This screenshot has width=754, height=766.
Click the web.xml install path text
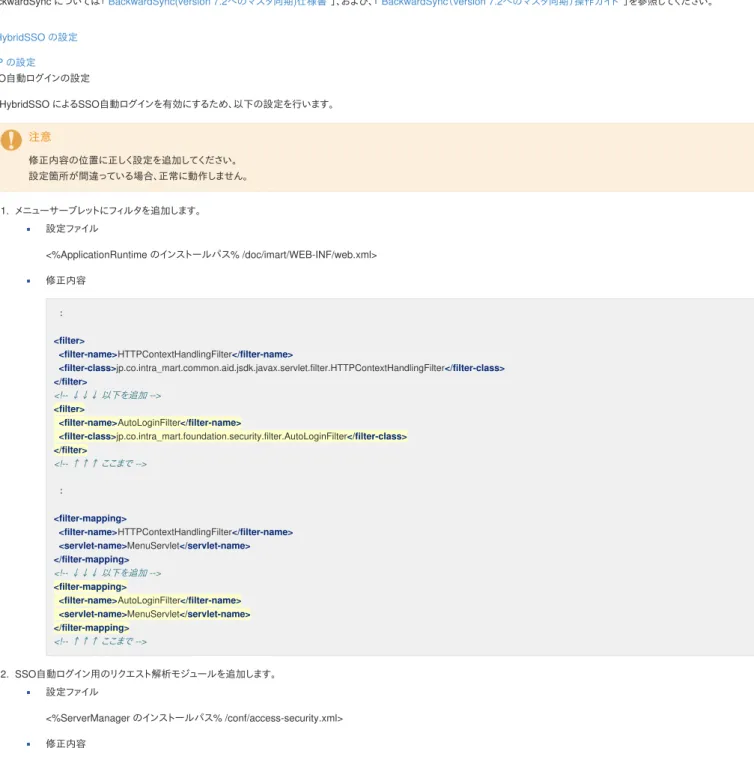211,255
